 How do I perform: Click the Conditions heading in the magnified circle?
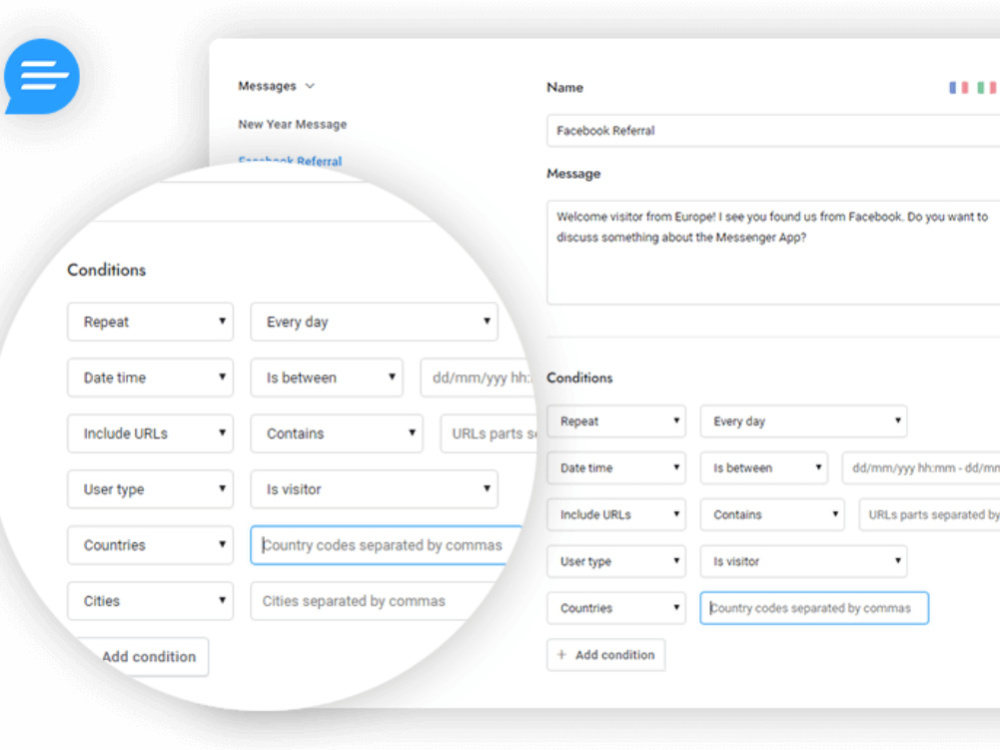[x=107, y=270]
